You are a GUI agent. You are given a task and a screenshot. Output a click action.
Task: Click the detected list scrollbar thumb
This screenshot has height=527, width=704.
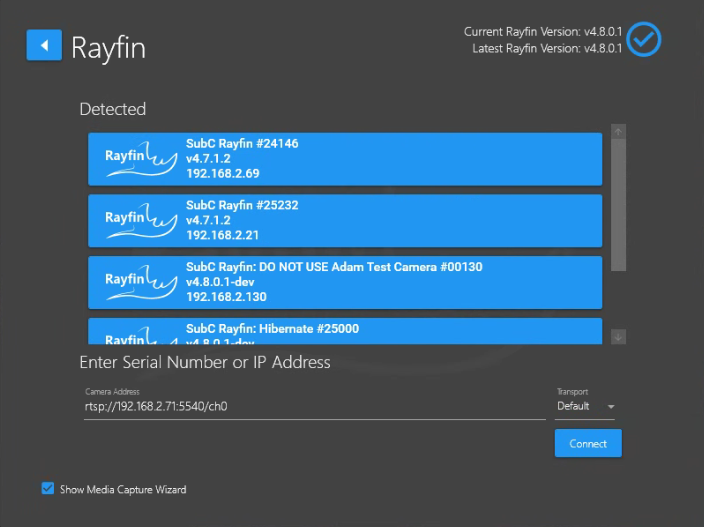(x=618, y=204)
